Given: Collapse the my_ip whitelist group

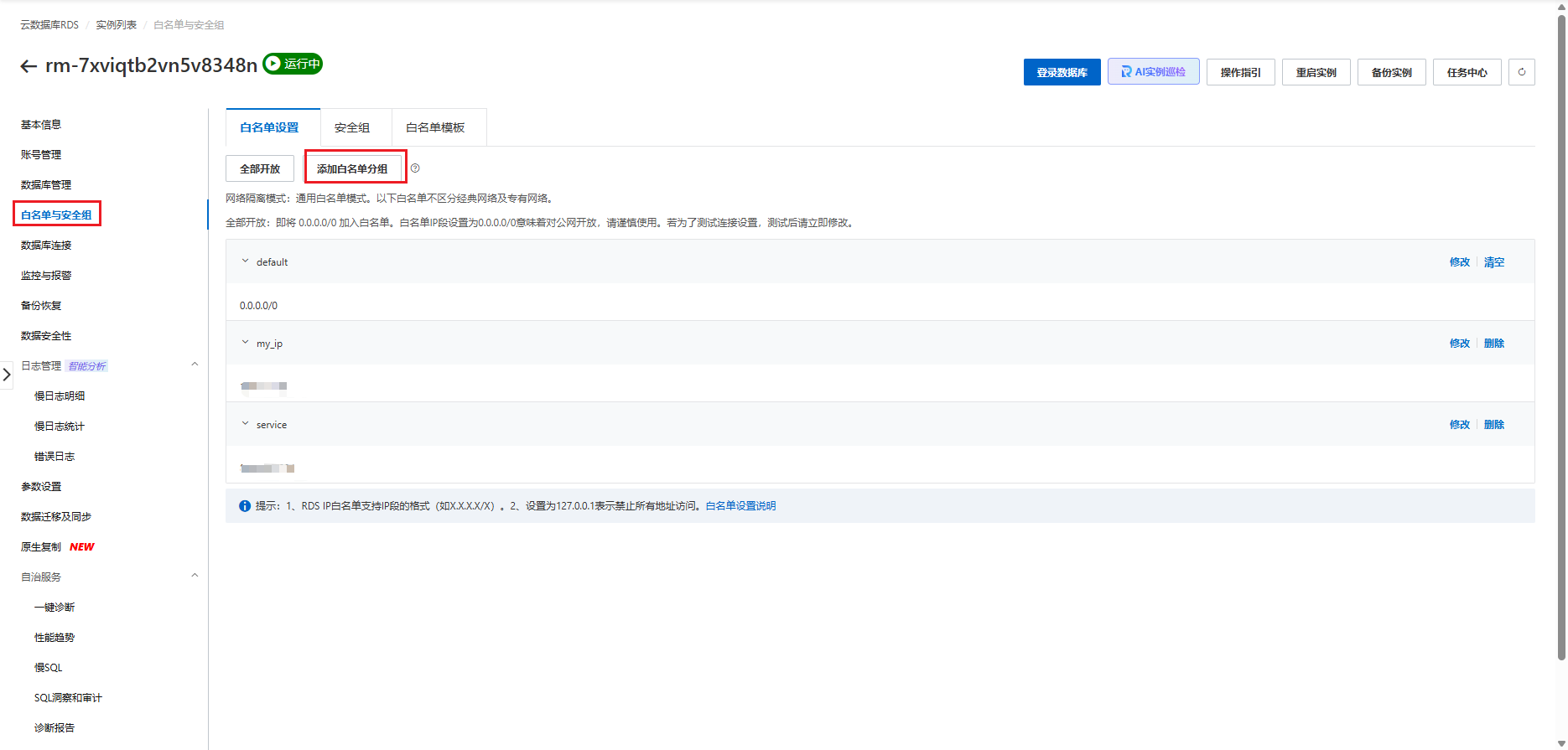Looking at the screenshot, I should tap(245, 343).
